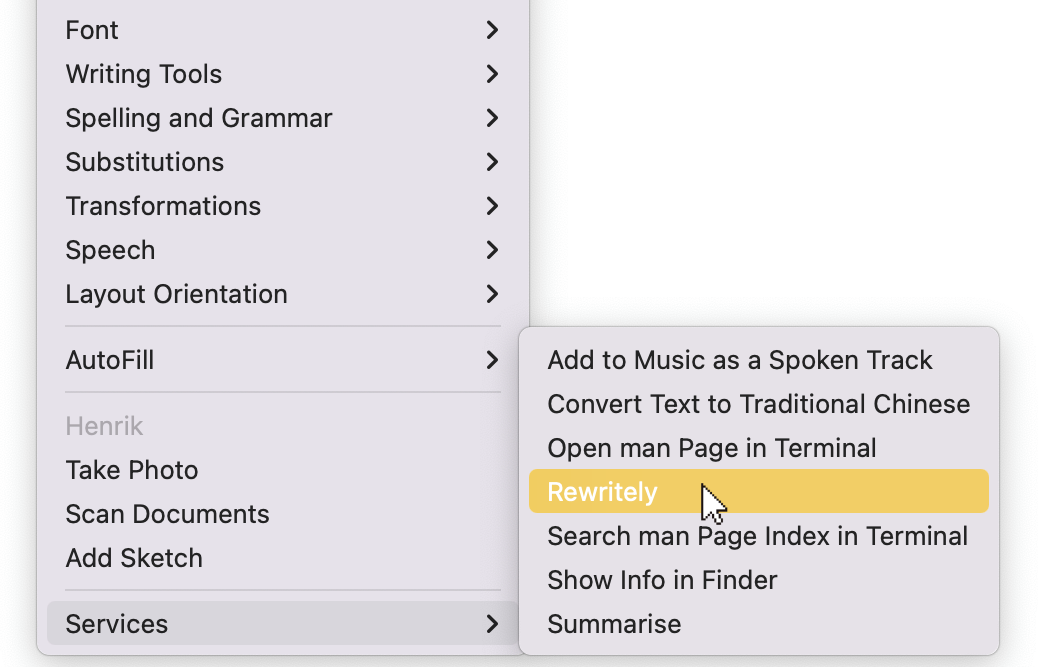Open the Transformations submenu
The height and width of the screenshot is (667, 1039).
282,206
